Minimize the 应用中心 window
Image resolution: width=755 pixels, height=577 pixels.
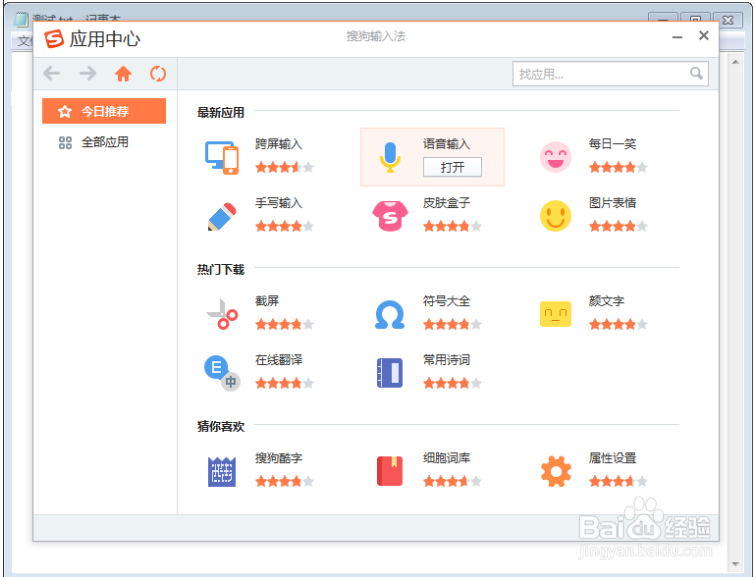tap(677, 37)
